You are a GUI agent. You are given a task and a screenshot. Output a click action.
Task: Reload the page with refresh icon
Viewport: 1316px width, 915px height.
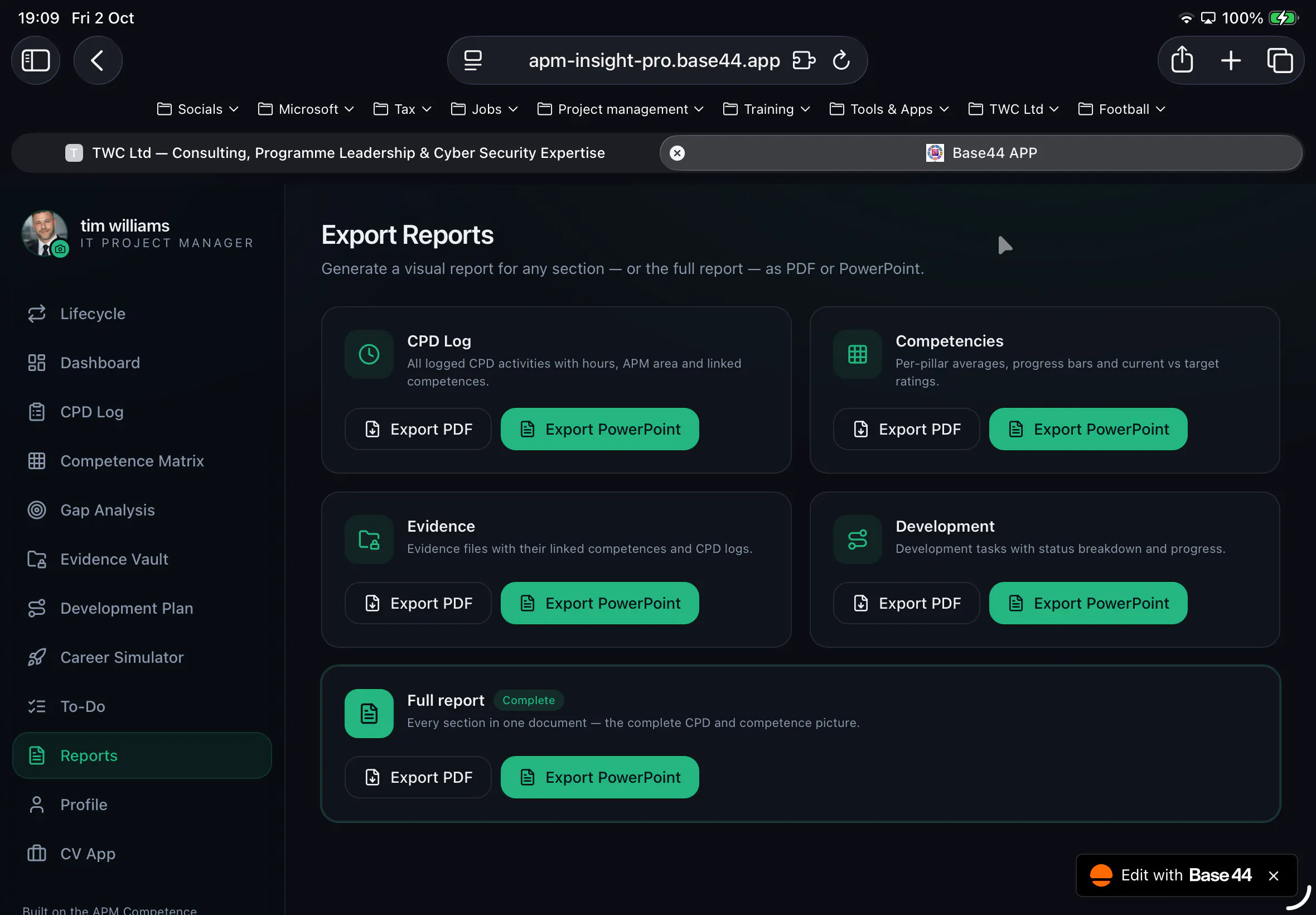pyautogui.click(x=841, y=60)
